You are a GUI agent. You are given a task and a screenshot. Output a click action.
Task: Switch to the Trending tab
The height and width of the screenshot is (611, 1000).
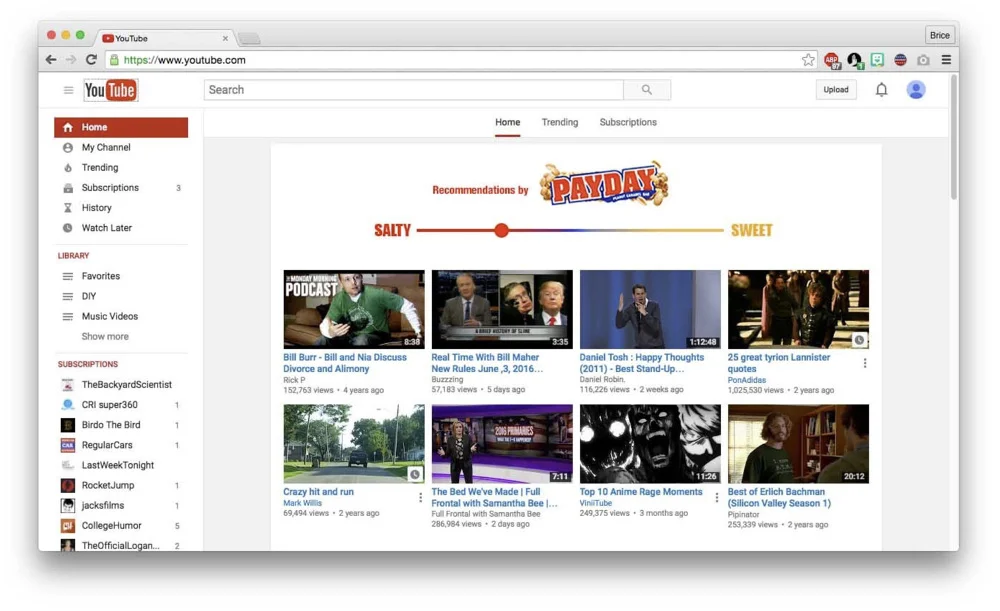(559, 122)
